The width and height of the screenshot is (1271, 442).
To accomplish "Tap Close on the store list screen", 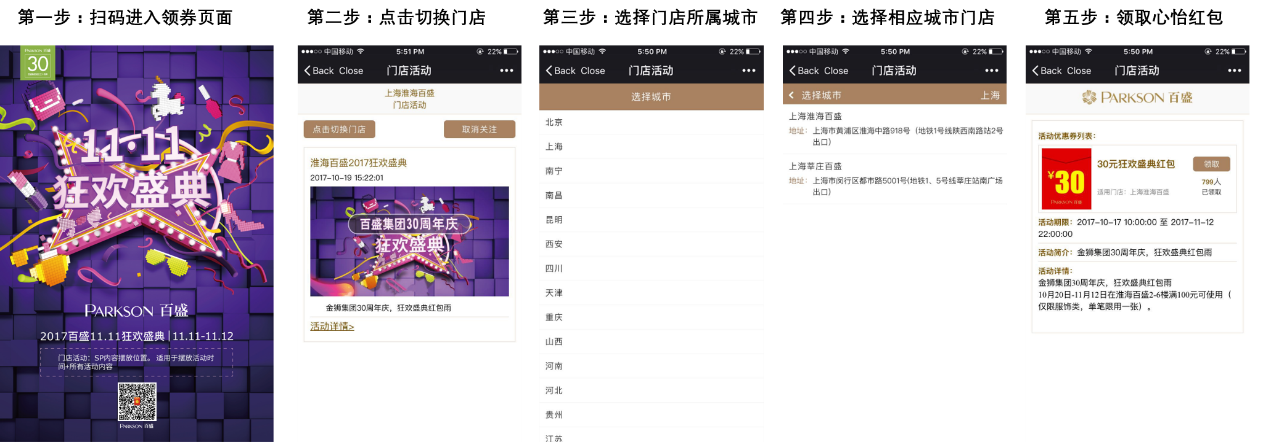I will point(836,71).
